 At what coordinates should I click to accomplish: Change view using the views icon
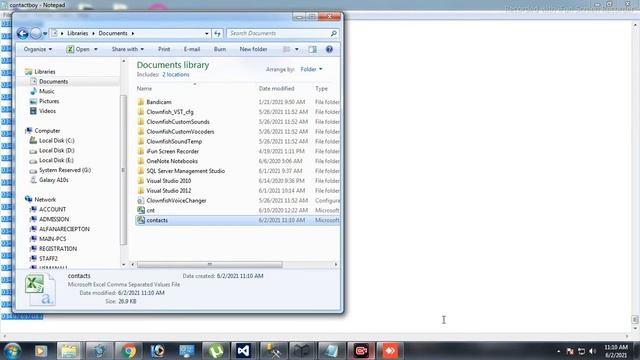tap(287, 49)
